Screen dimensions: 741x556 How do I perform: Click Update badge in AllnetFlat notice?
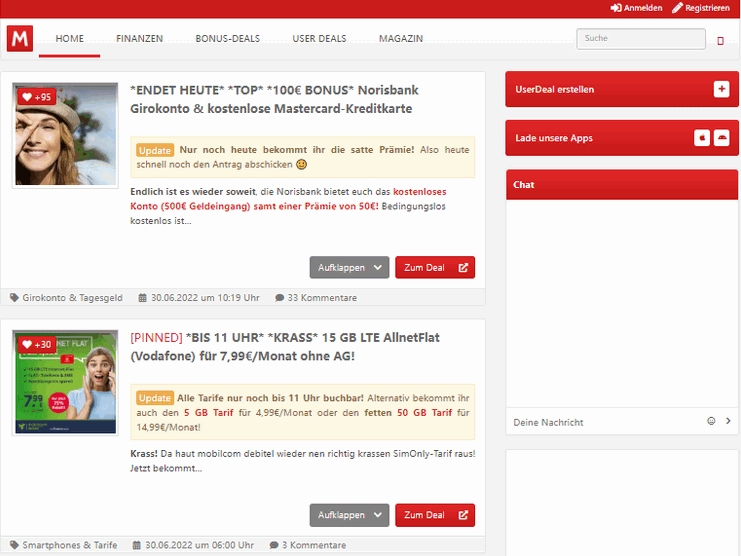click(x=155, y=398)
